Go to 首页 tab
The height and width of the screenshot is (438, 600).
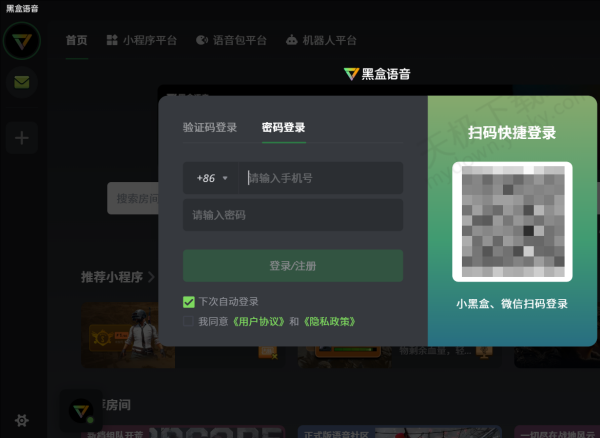click(x=76, y=41)
